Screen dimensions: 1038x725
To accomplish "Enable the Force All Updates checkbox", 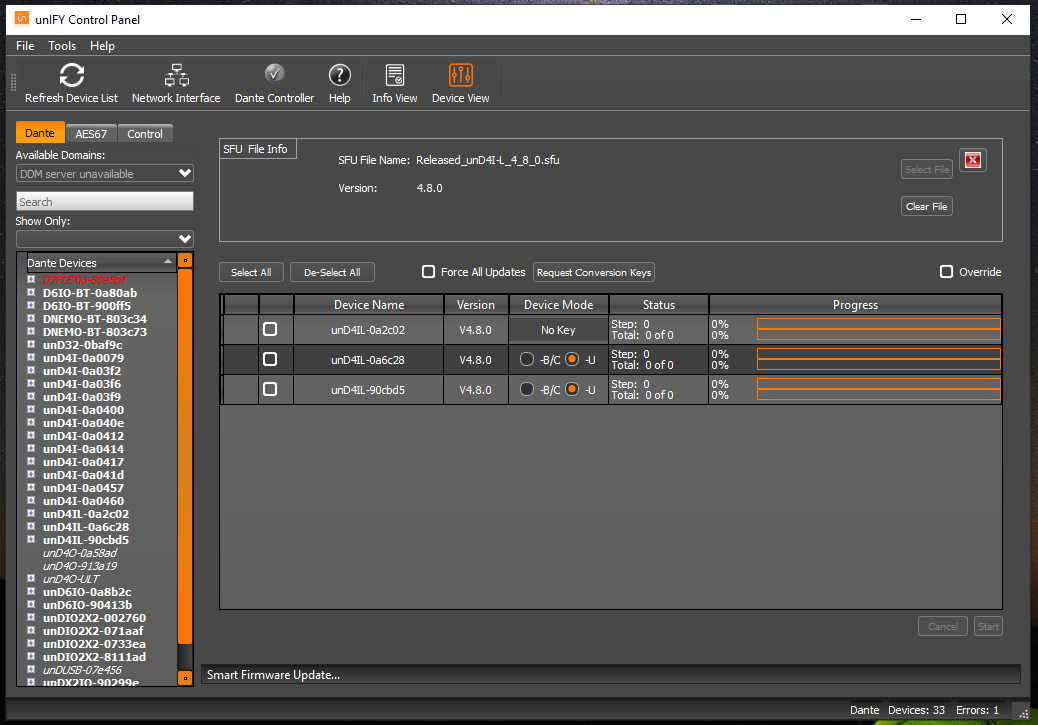I will pos(429,272).
